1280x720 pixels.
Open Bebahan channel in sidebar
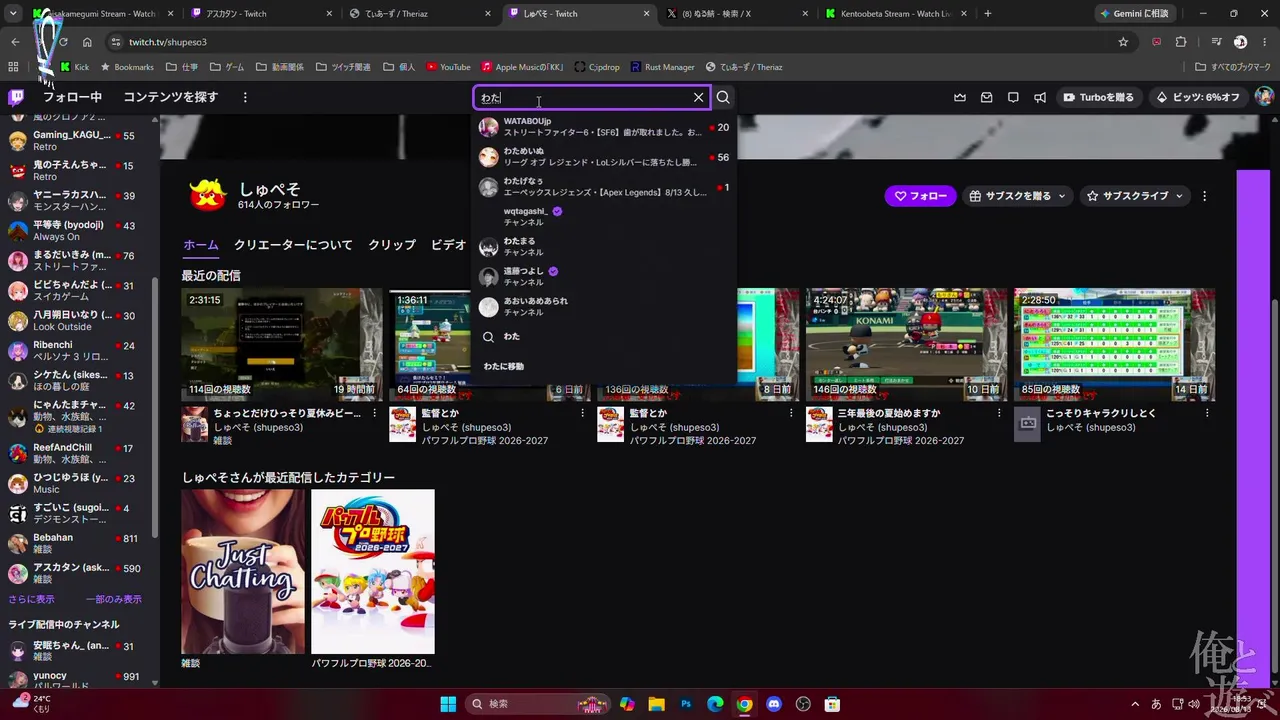click(x=78, y=543)
